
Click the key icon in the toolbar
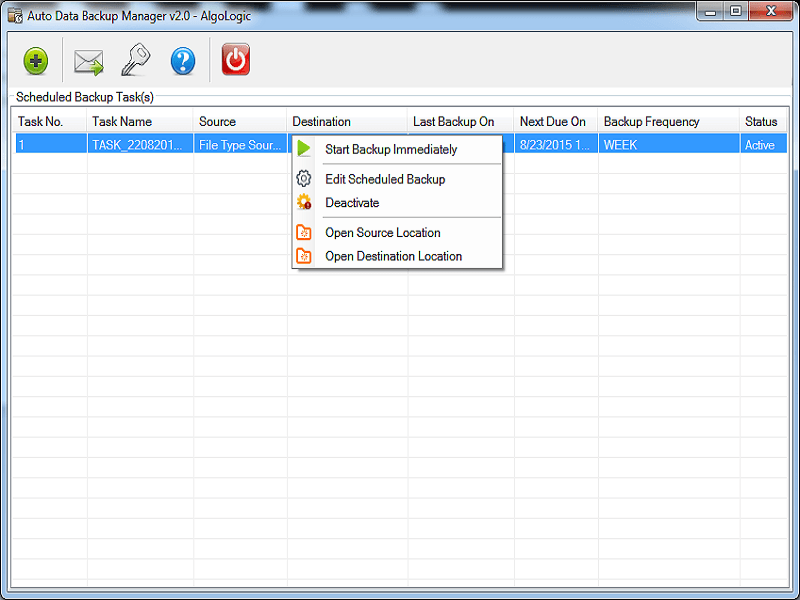[135, 61]
